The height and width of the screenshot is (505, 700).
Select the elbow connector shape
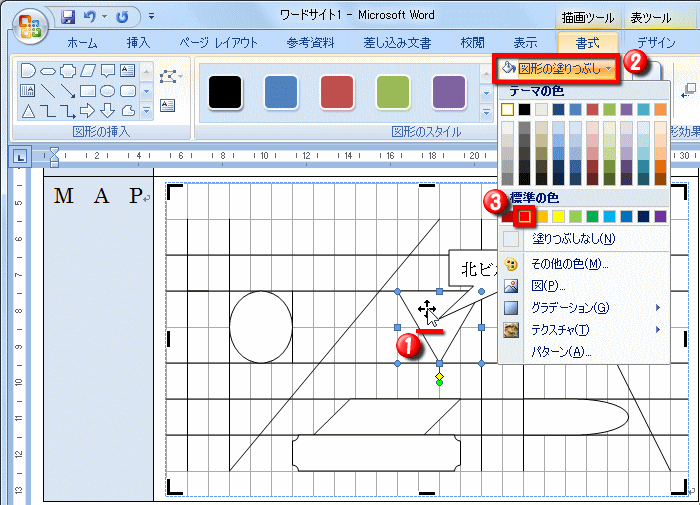[48, 111]
